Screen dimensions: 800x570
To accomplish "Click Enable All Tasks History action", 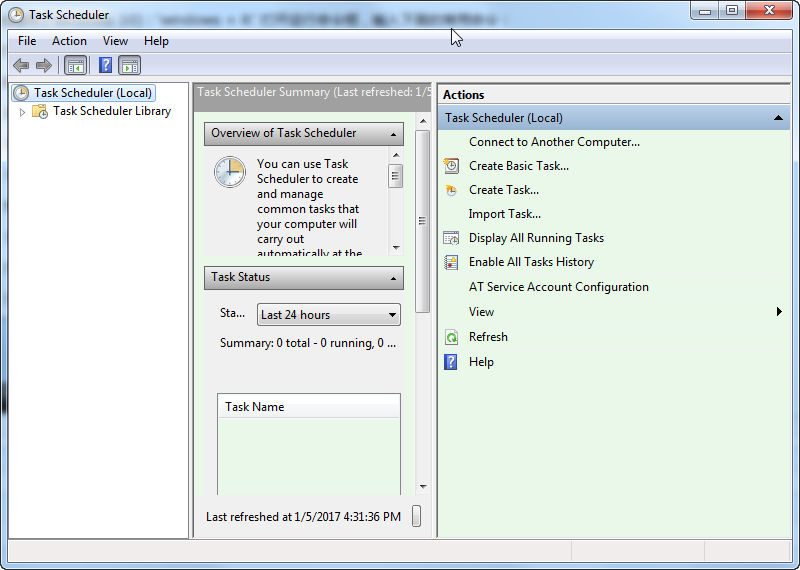I will [x=531, y=262].
